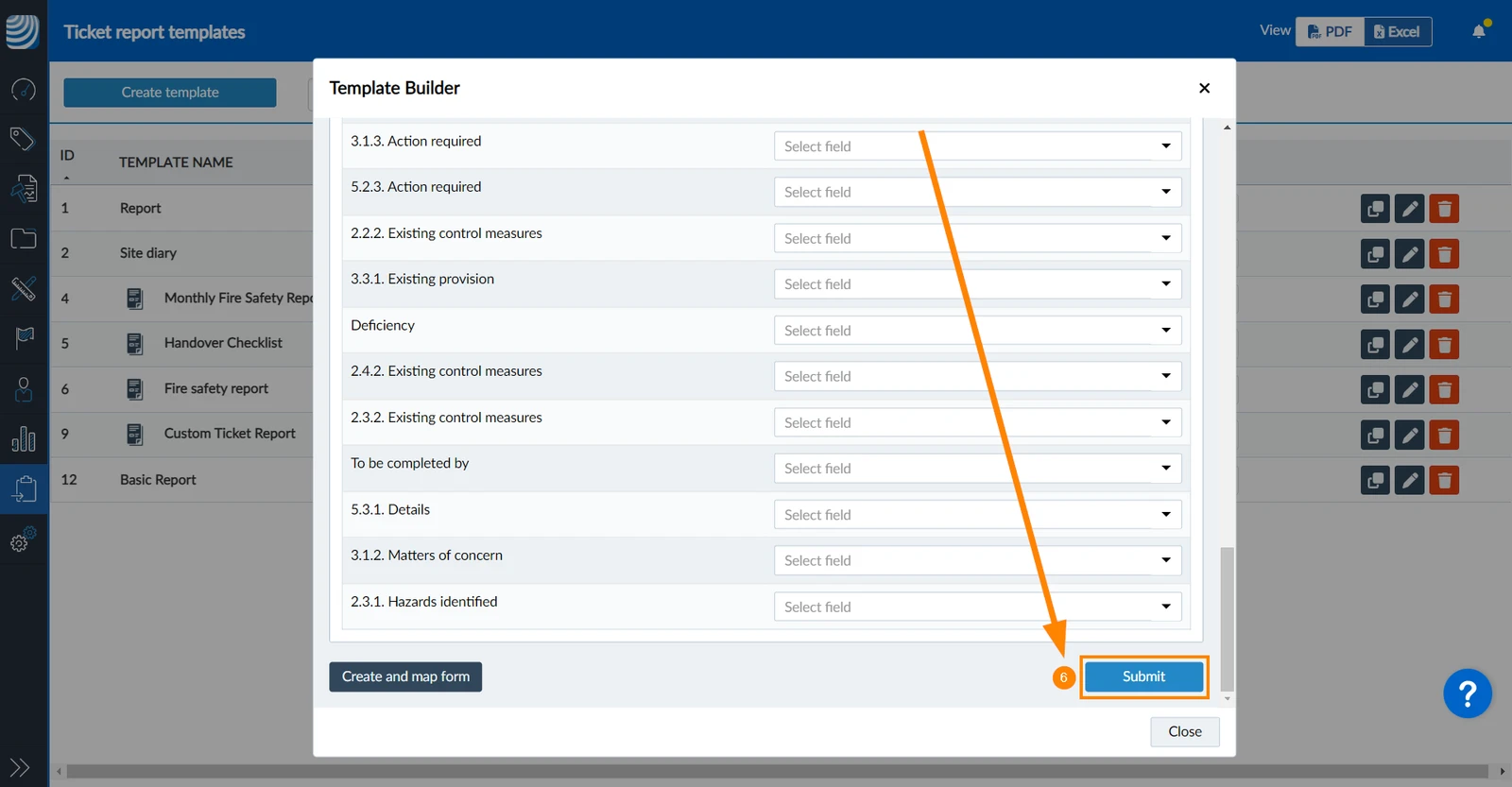Click the Template Builder vertical scrollbar thumb
The height and width of the screenshot is (787, 1512).
point(1228,619)
